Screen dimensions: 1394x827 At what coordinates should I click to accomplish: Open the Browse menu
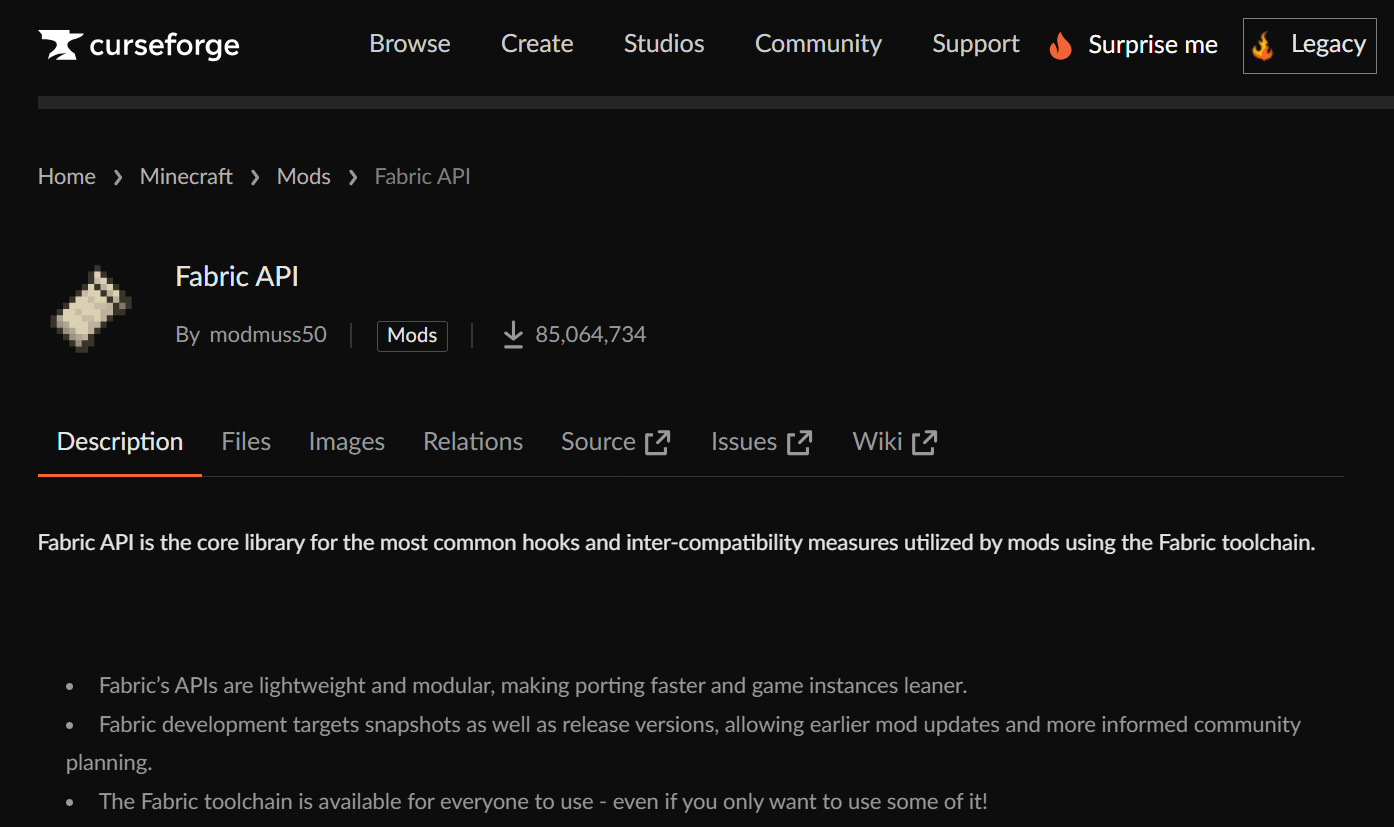(x=409, y=44)
